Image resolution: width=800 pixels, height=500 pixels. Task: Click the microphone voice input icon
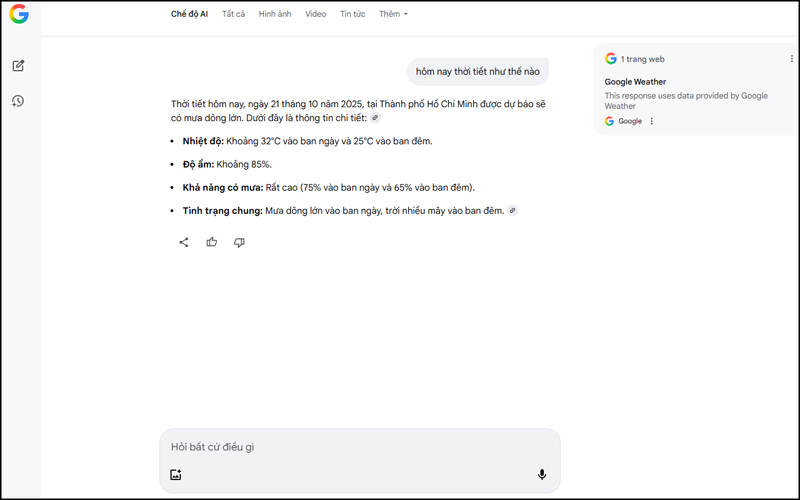point(542,475)
